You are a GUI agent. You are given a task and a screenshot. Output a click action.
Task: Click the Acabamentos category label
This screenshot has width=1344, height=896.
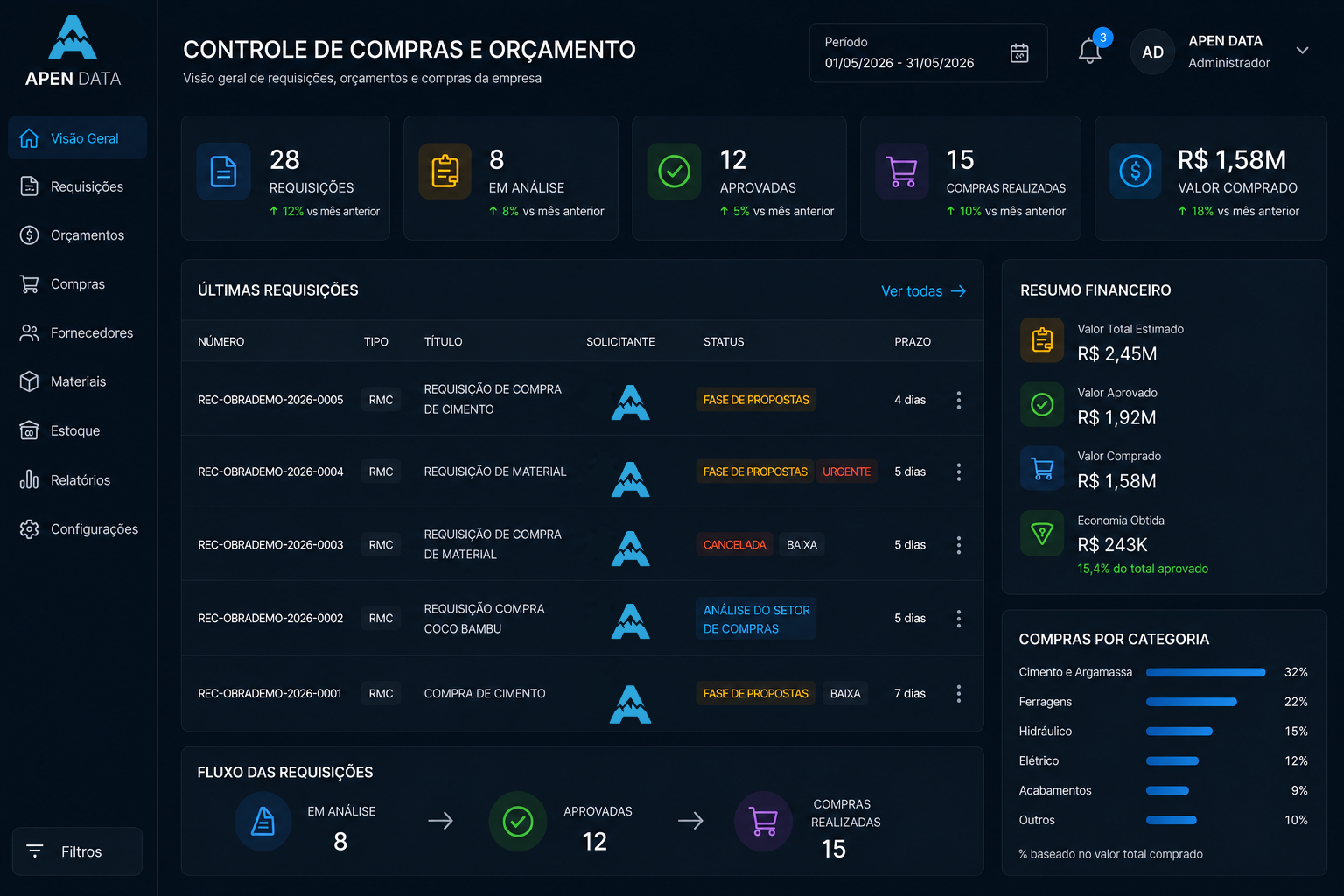point(1055,791)
